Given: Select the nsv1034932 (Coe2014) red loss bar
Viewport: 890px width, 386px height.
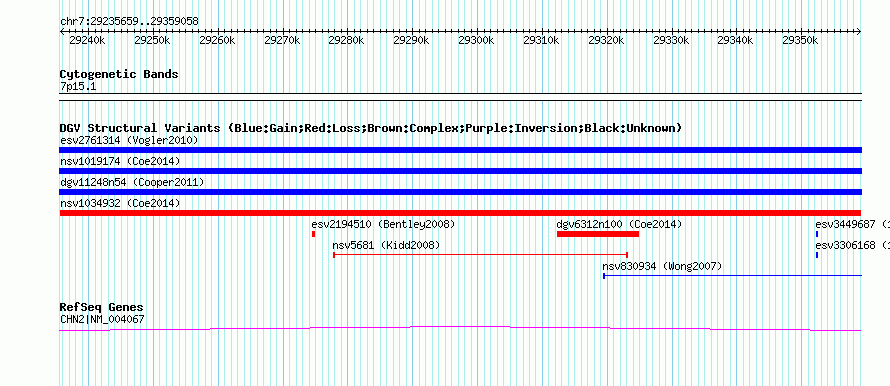Looking at the screenshot, I should tap(460, 213).
